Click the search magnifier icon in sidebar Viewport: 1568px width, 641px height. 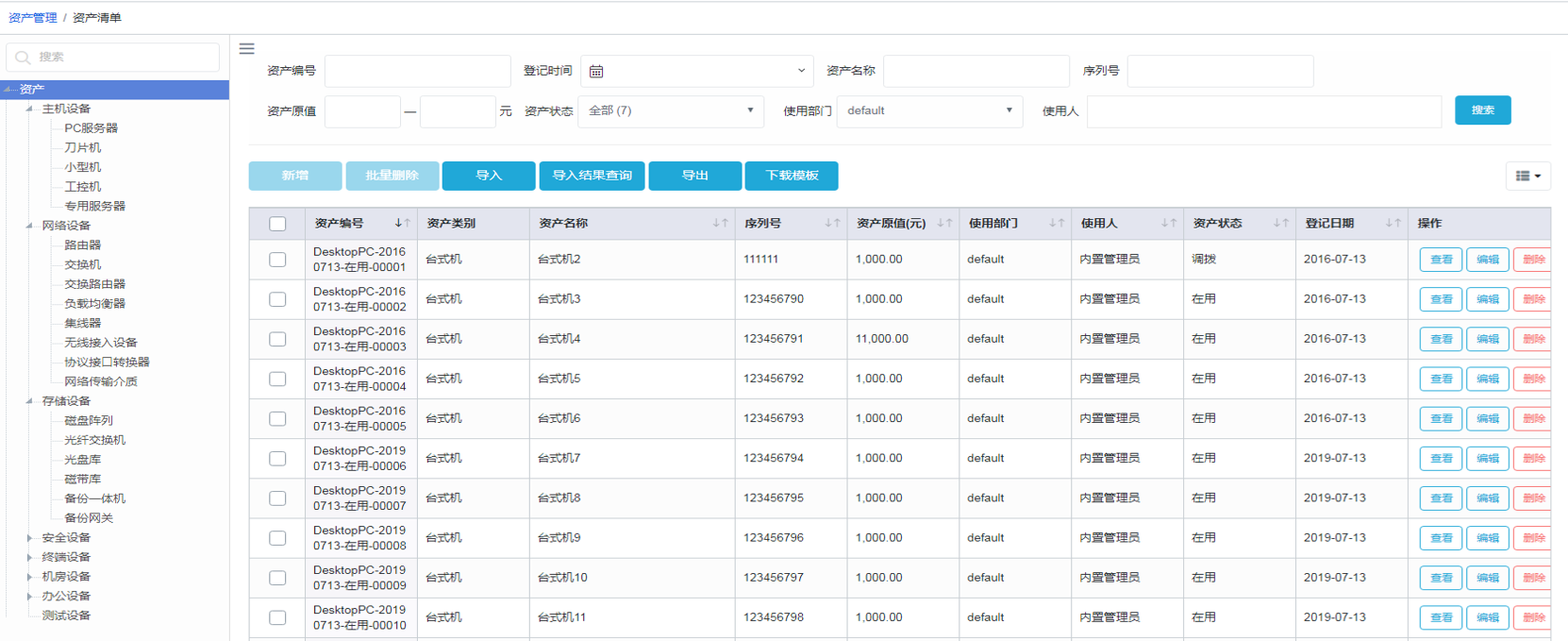tap(24, 58)
